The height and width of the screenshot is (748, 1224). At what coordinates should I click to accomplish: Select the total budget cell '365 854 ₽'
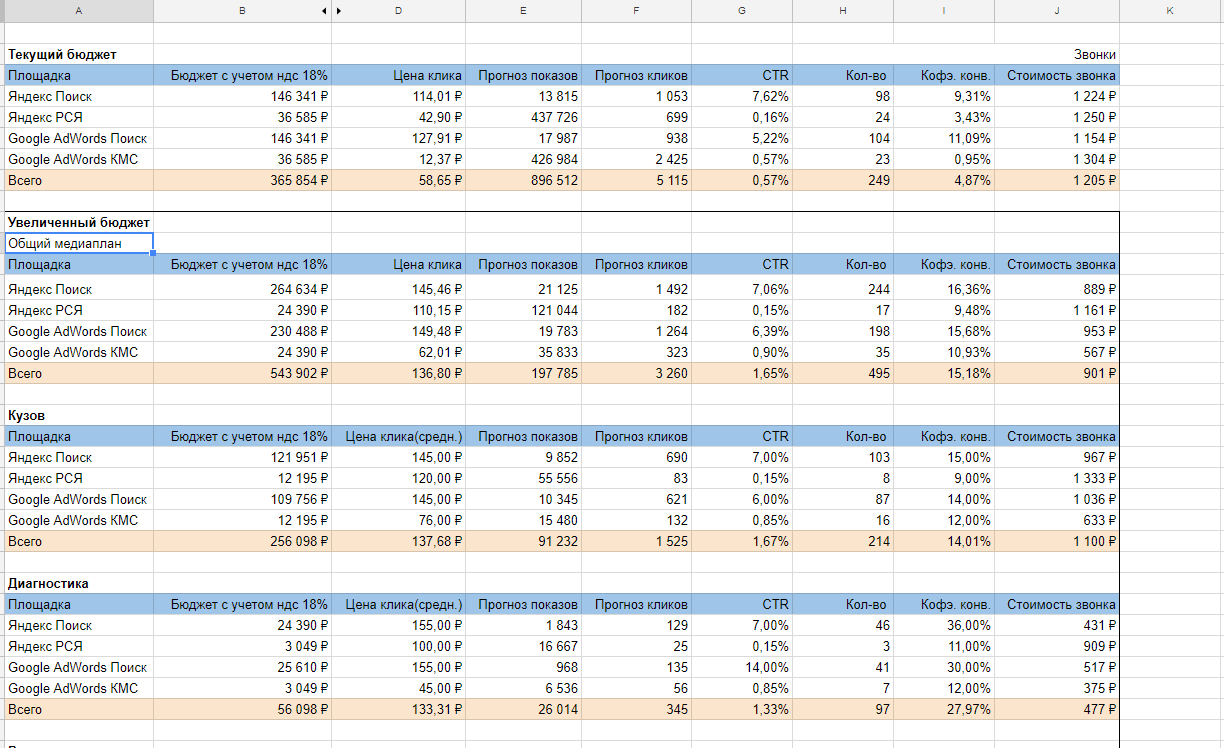point(242,180)
